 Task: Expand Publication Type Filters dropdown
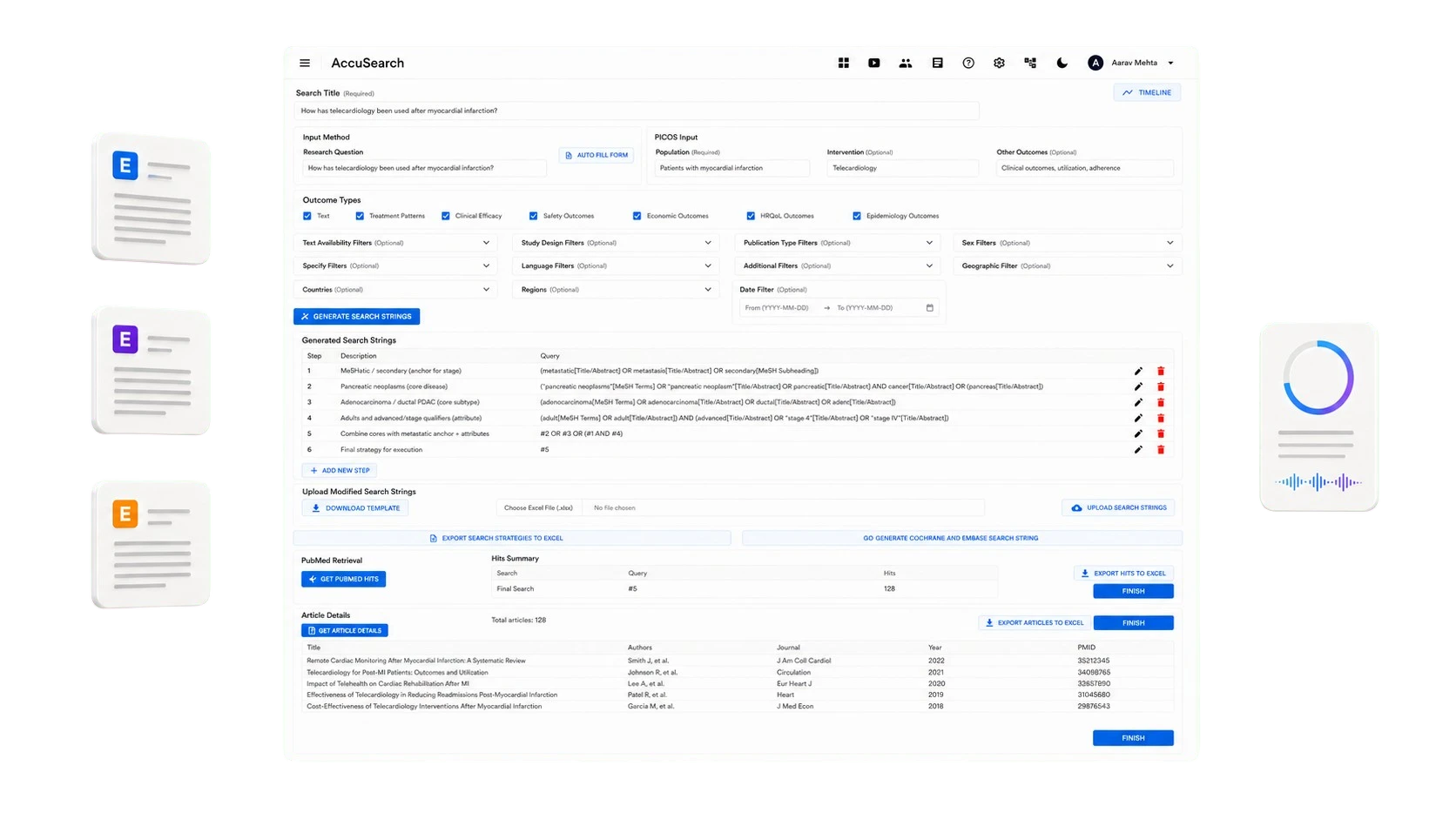(838, 243)
